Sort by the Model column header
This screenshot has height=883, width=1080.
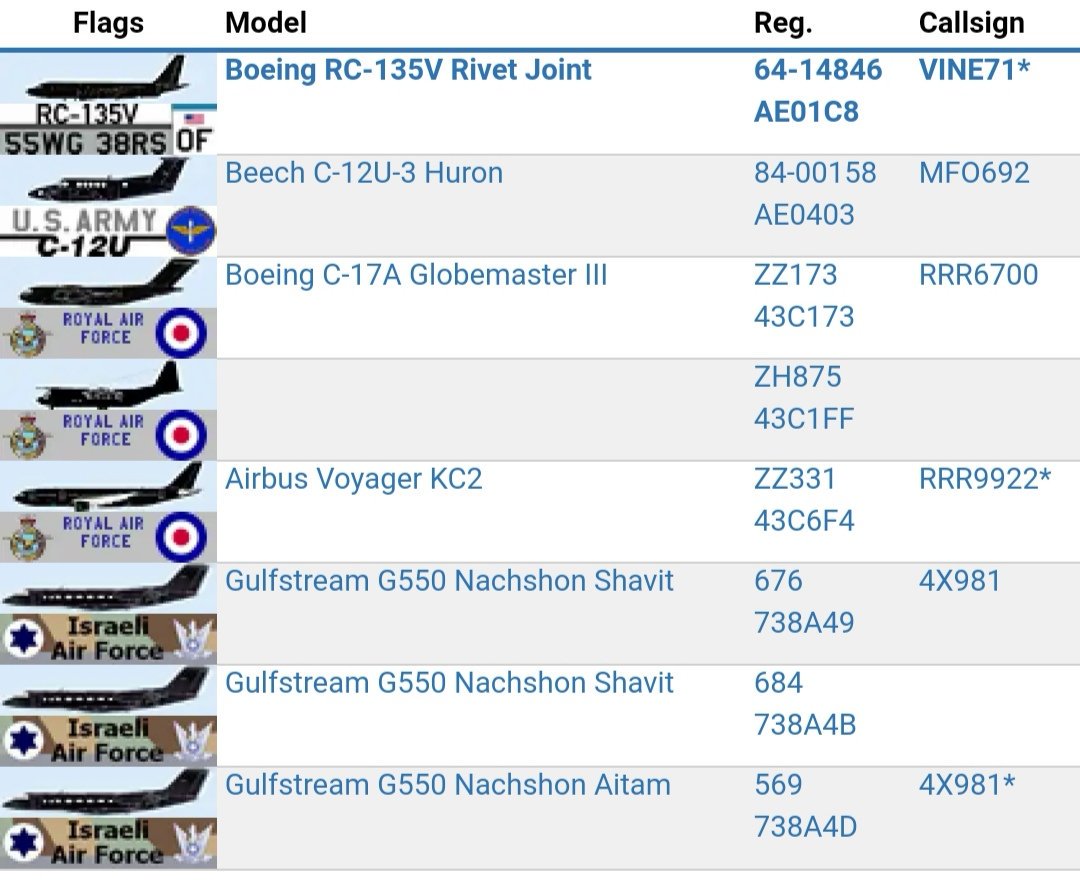point(266,22)
